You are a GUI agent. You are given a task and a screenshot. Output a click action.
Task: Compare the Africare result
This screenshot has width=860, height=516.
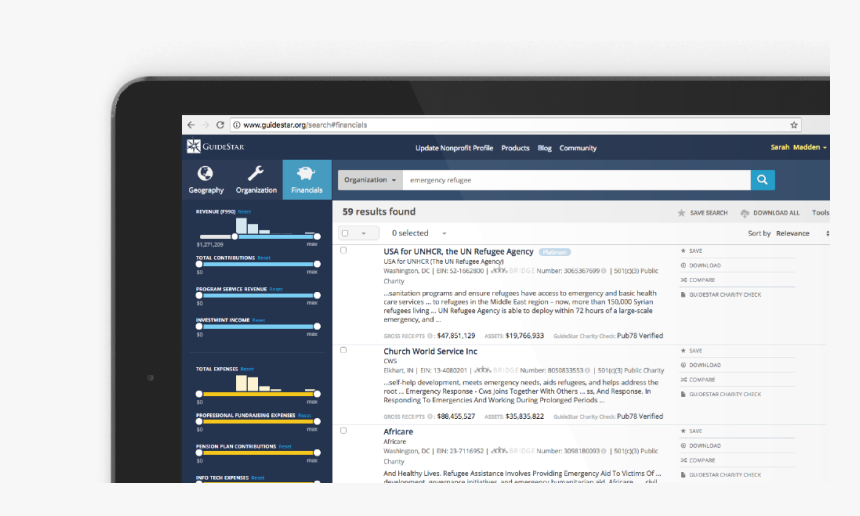[698, 460]
